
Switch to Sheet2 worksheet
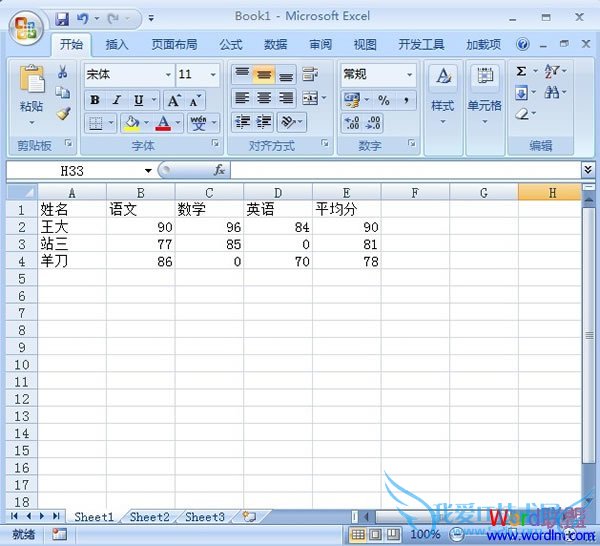pyautogui.click(x=149, y=517)
